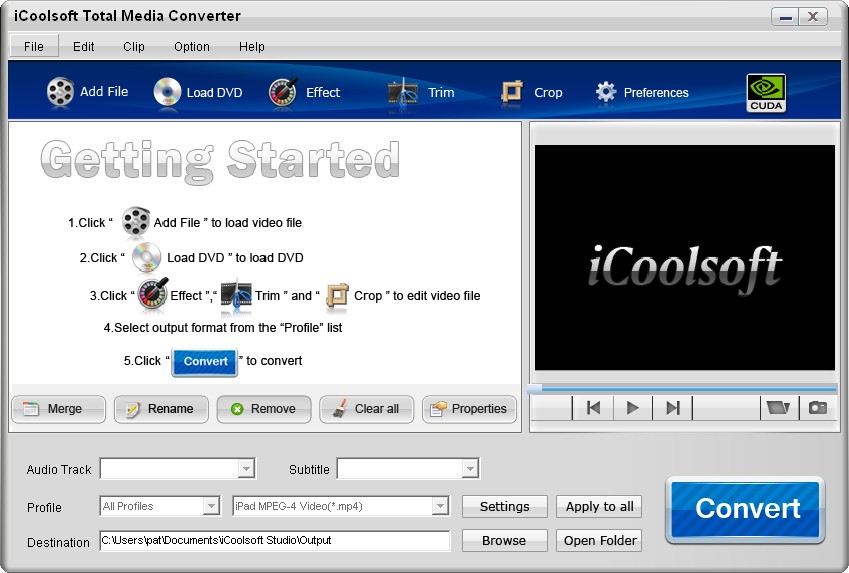Viewport: 849px width, 573px height.
Task: Expand the Subtitle dropdown
Action: tap(470, 468)
